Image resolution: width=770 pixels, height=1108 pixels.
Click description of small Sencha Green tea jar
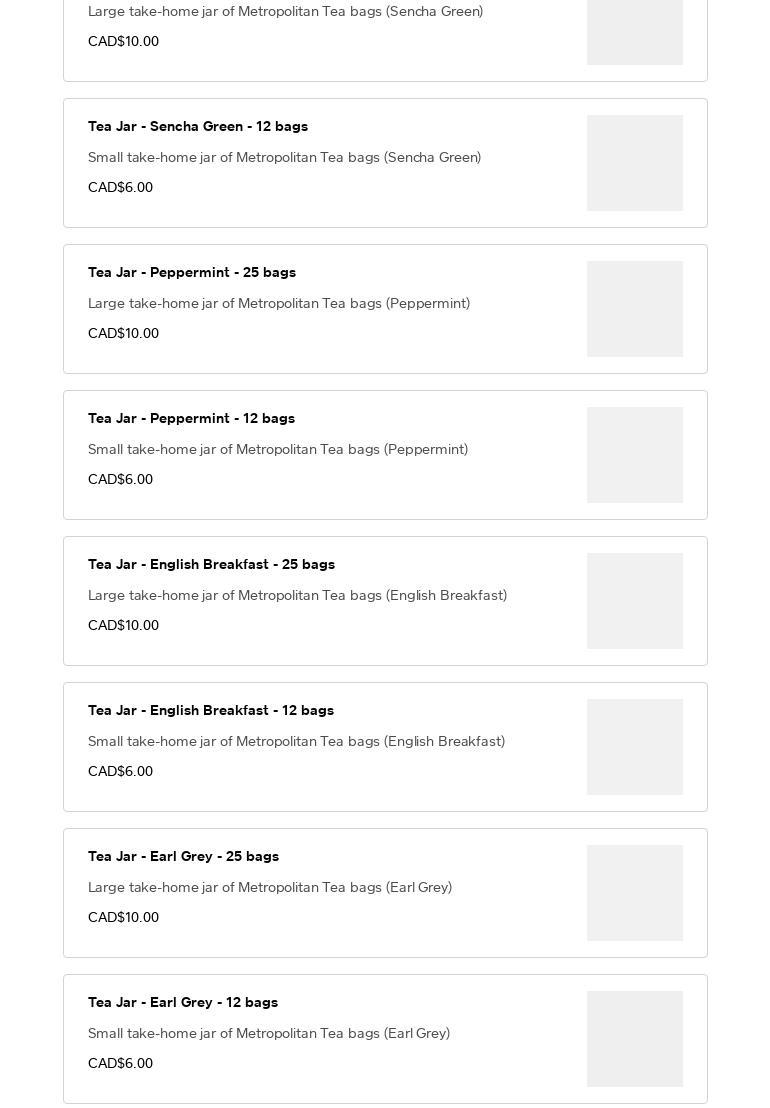pyautogui.click(x=285, y=158)
